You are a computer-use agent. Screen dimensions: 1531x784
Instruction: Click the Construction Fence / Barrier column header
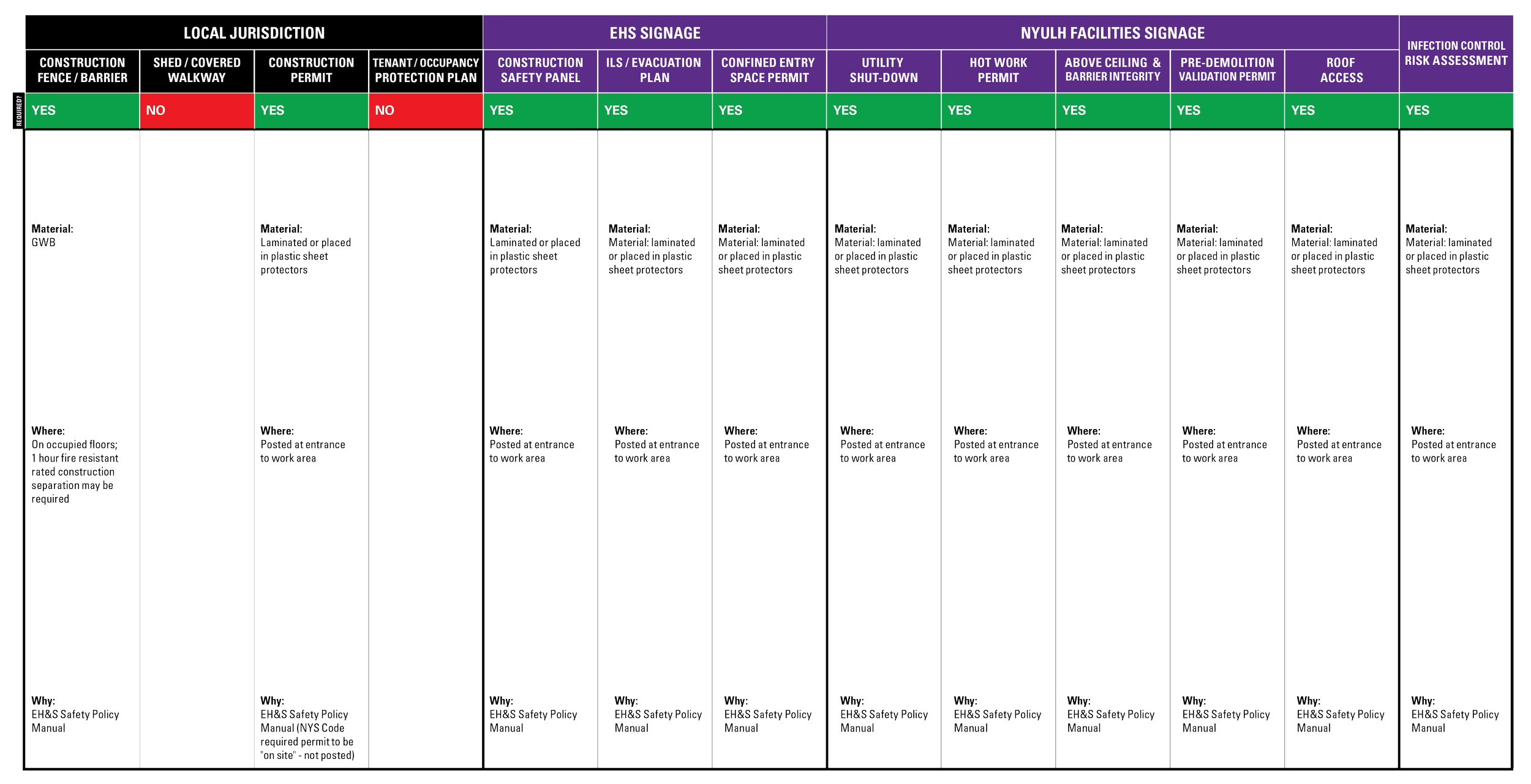82,70
